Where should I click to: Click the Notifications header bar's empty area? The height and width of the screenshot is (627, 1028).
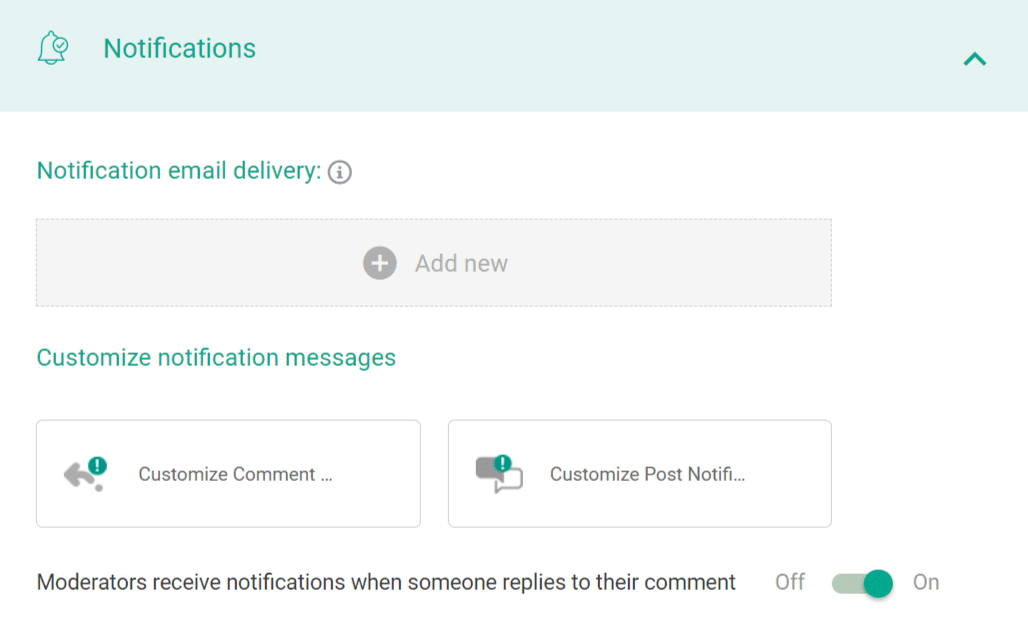coord(600,55)
